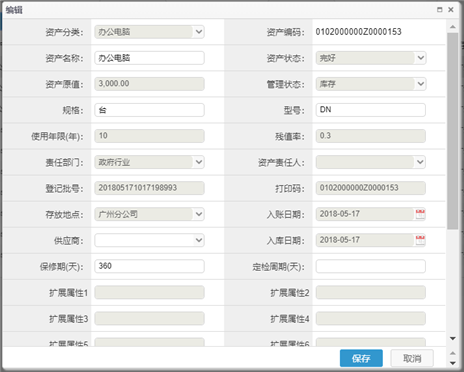This screenshot has height=372, width=464.
Task: Open the 存放地点 dropdown
Action: [199, 214]
